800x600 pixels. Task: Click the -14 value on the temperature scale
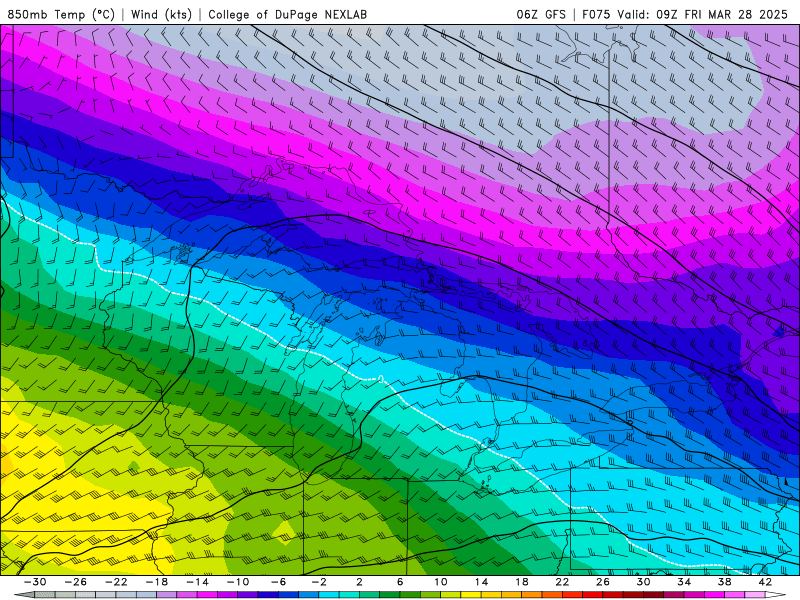(x=197, y=582)
